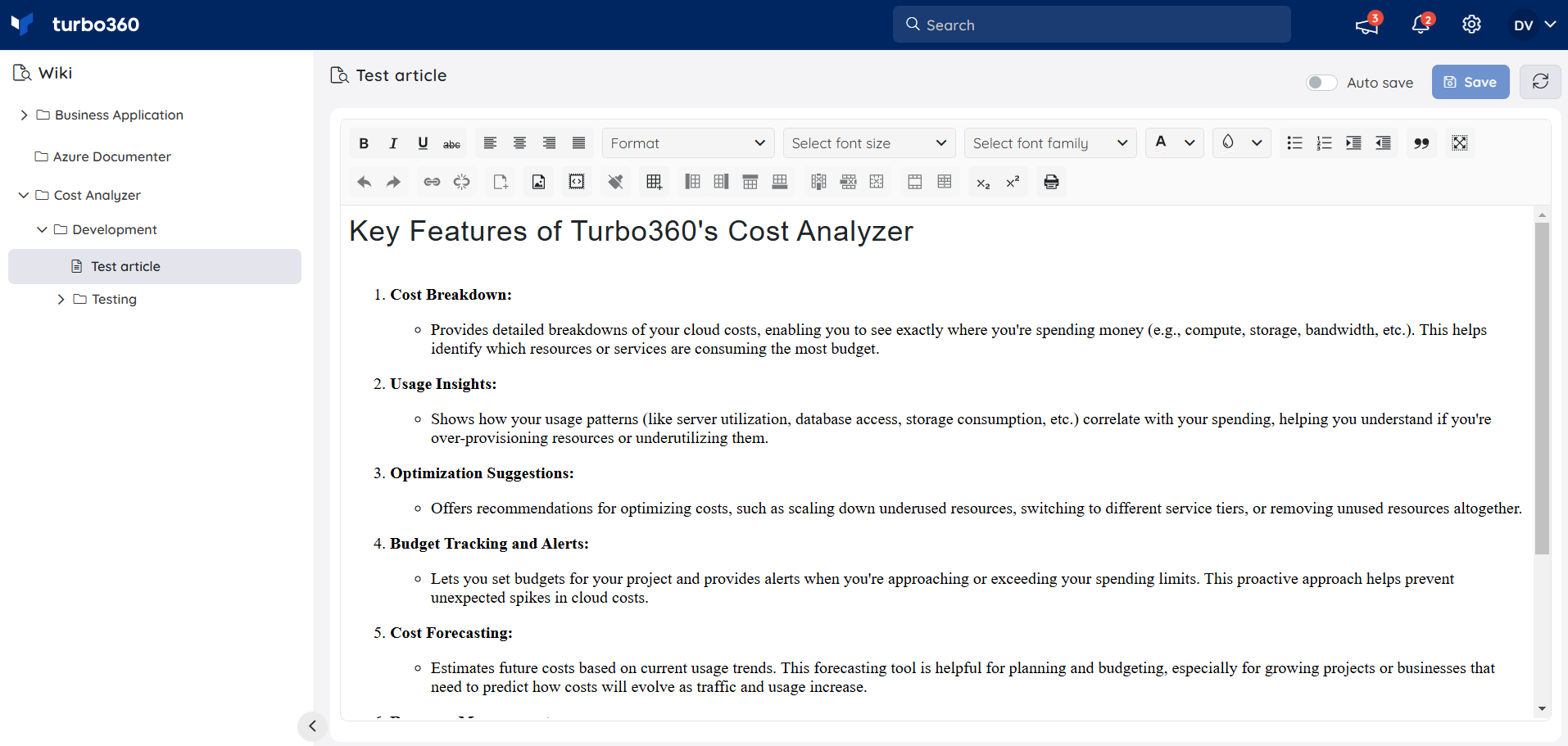
Task: Print the article
Action: [1051, 182]
